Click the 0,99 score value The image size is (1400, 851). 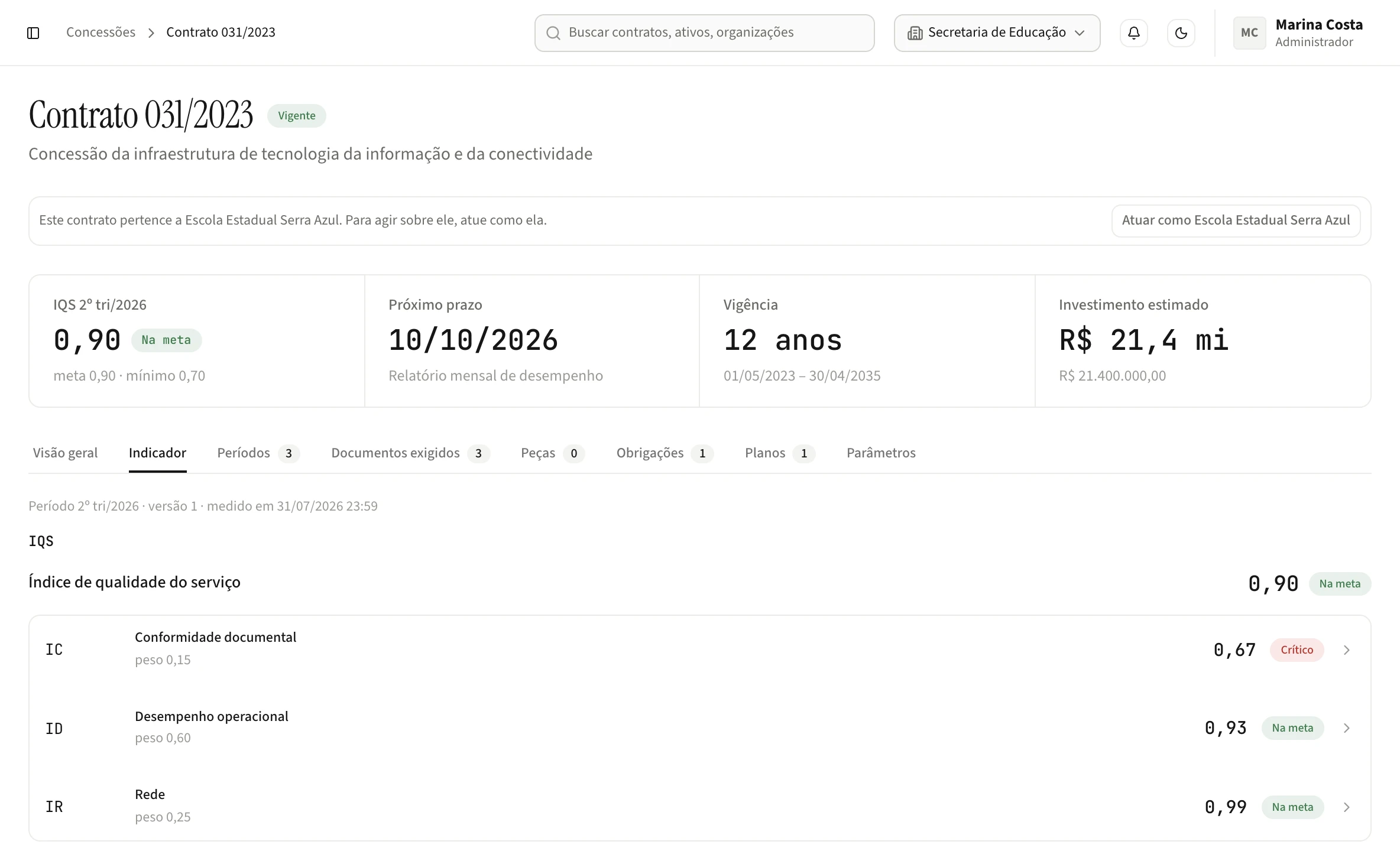pos(1226,807)
